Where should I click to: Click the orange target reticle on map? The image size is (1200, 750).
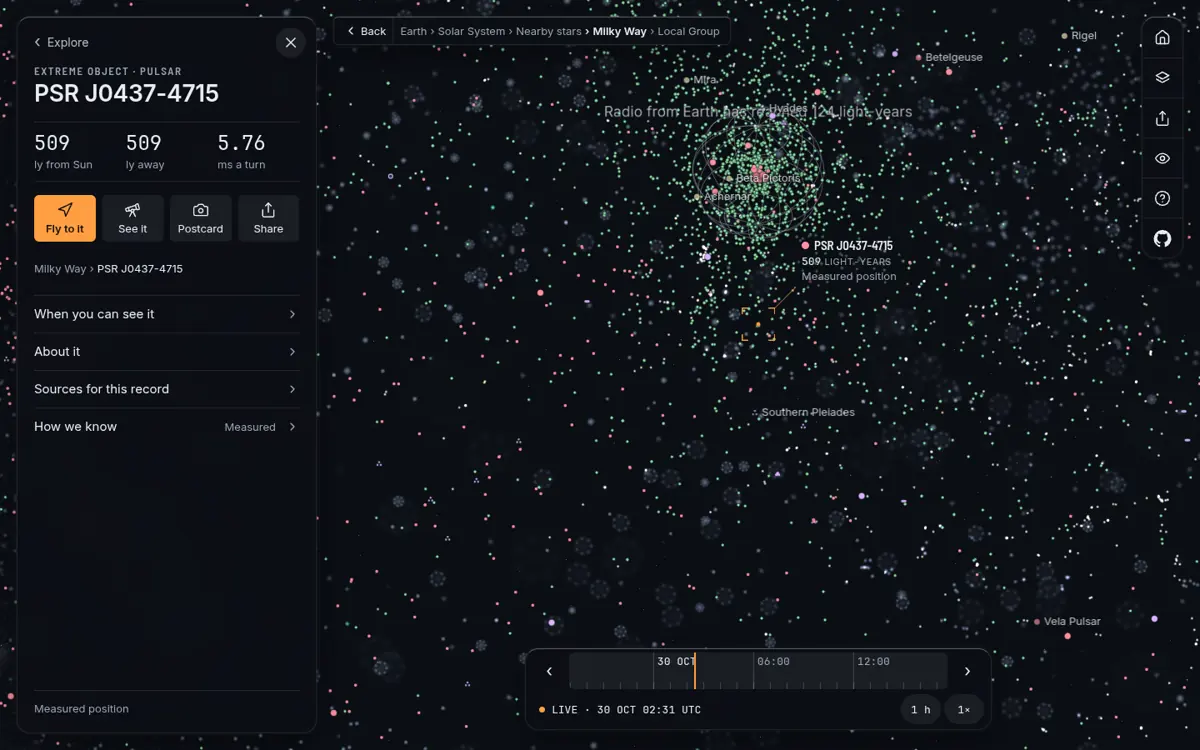click(758, 324)
